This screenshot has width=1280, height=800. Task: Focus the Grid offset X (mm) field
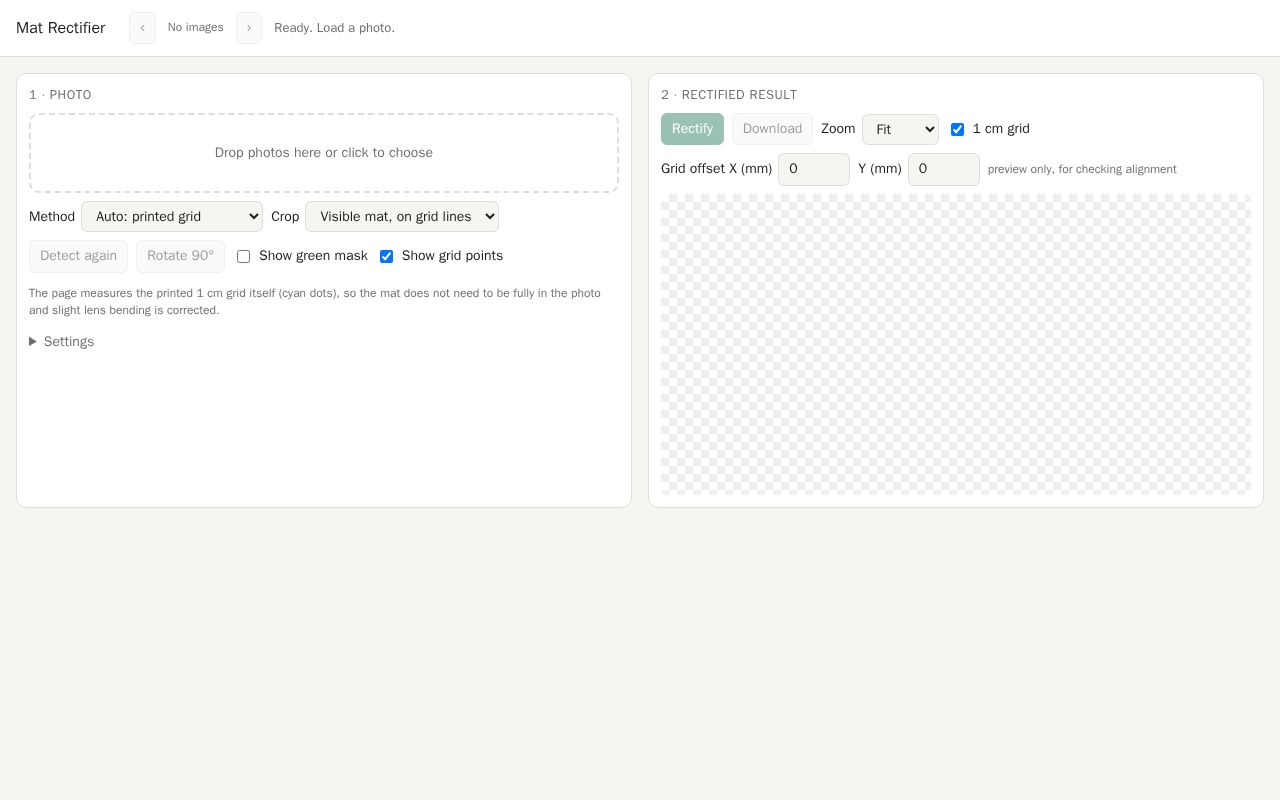pyautogui.click(x=814, y=170)
